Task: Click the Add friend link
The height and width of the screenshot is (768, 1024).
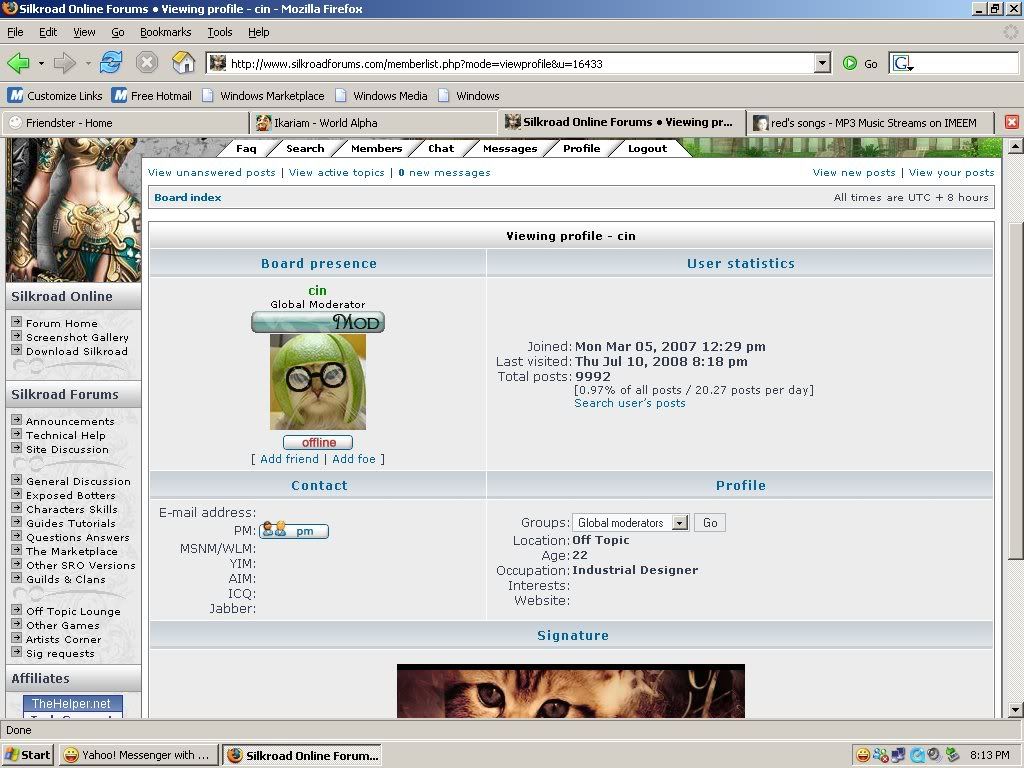Action: tap(289, 459)
